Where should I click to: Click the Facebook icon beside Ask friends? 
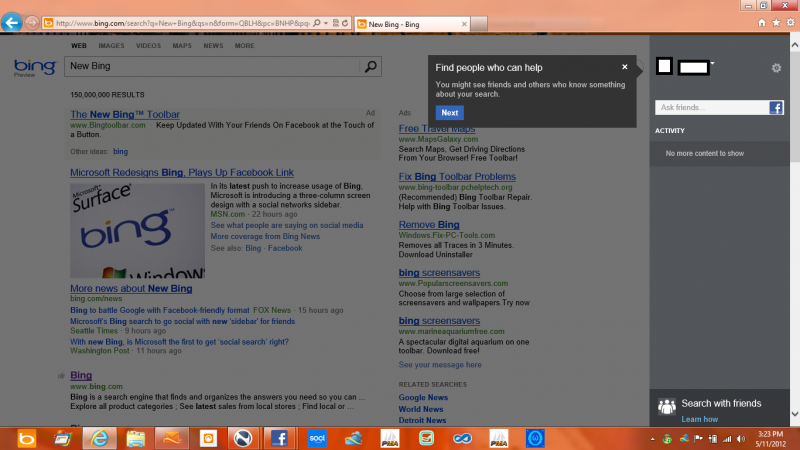pos(776,108)
